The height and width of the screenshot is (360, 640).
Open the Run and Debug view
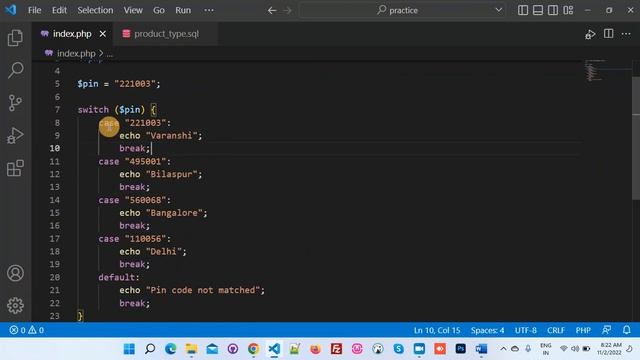point(15,136)
